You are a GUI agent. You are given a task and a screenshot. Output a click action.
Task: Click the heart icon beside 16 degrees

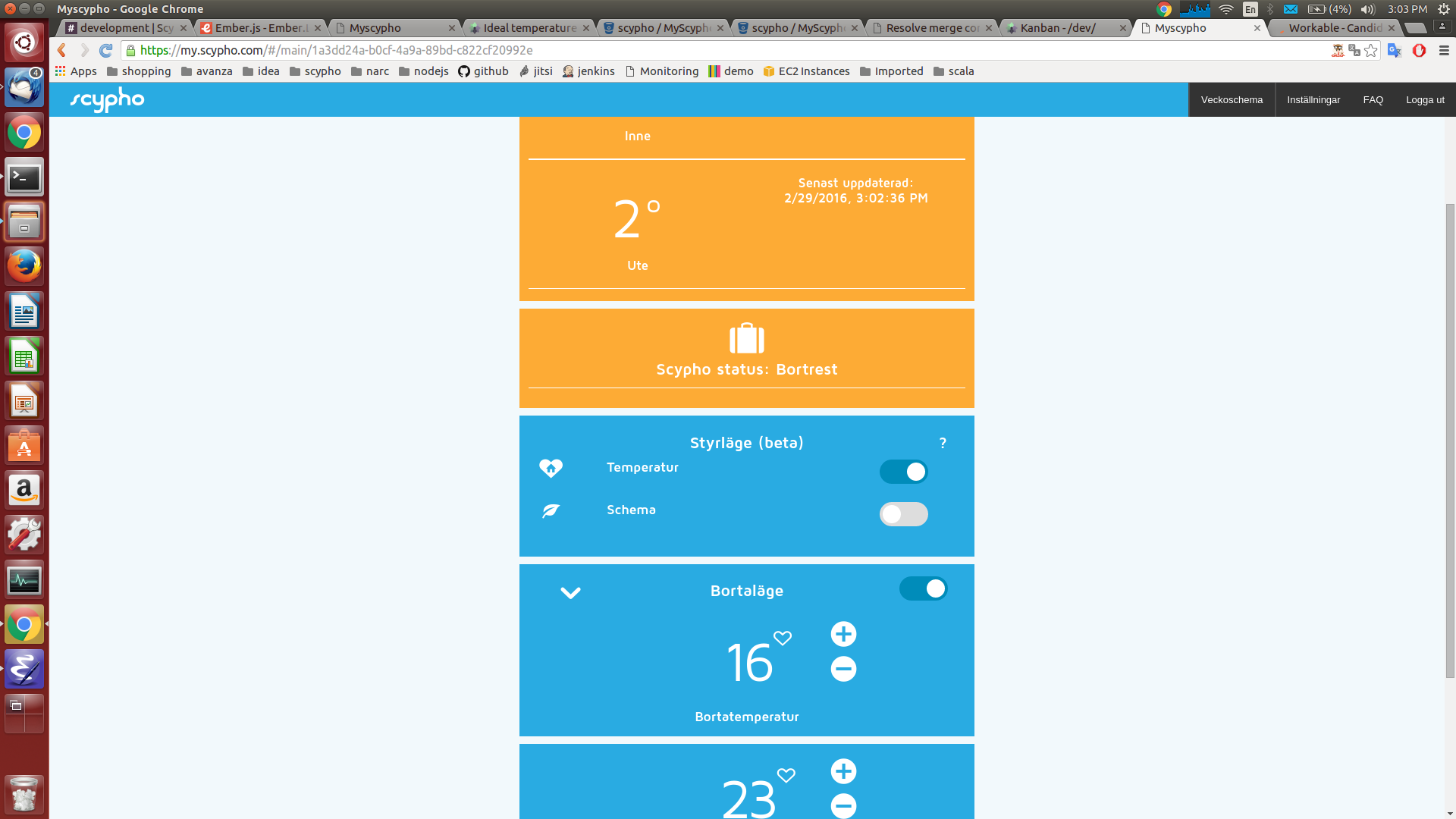coord(783,638)
